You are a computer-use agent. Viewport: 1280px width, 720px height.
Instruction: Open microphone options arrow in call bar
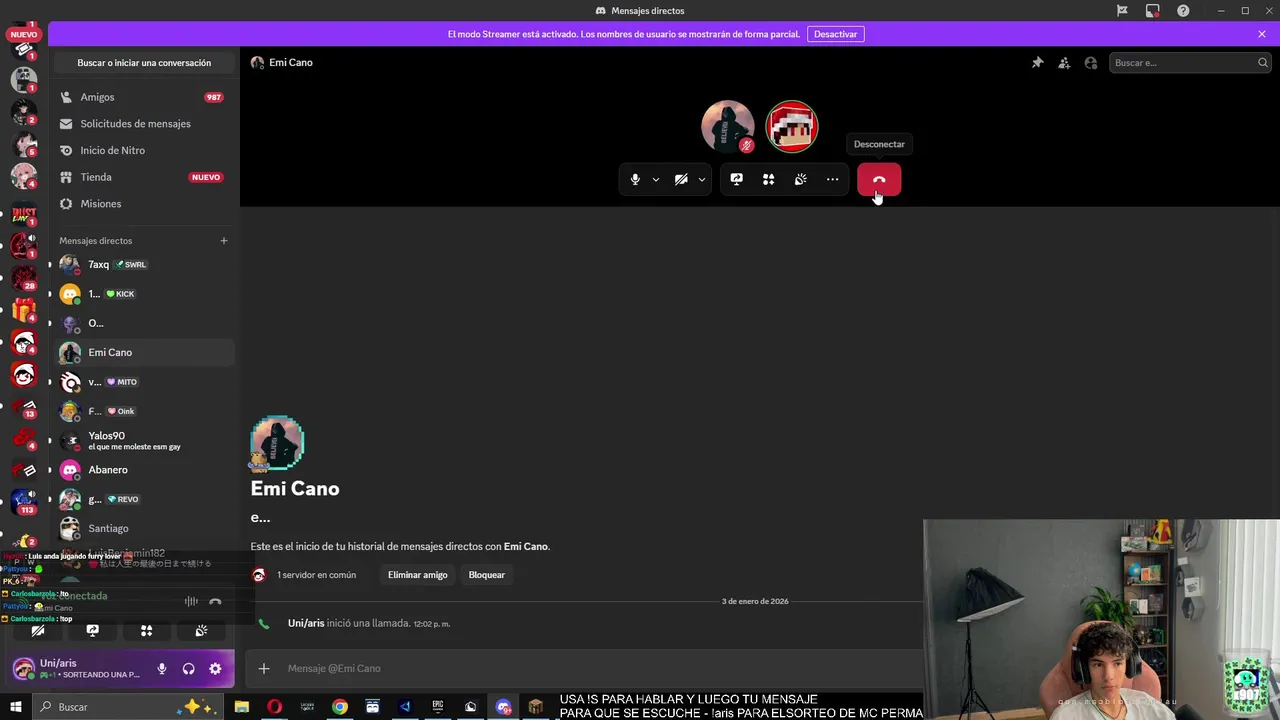pyautogui.click(x=656, y=180)
